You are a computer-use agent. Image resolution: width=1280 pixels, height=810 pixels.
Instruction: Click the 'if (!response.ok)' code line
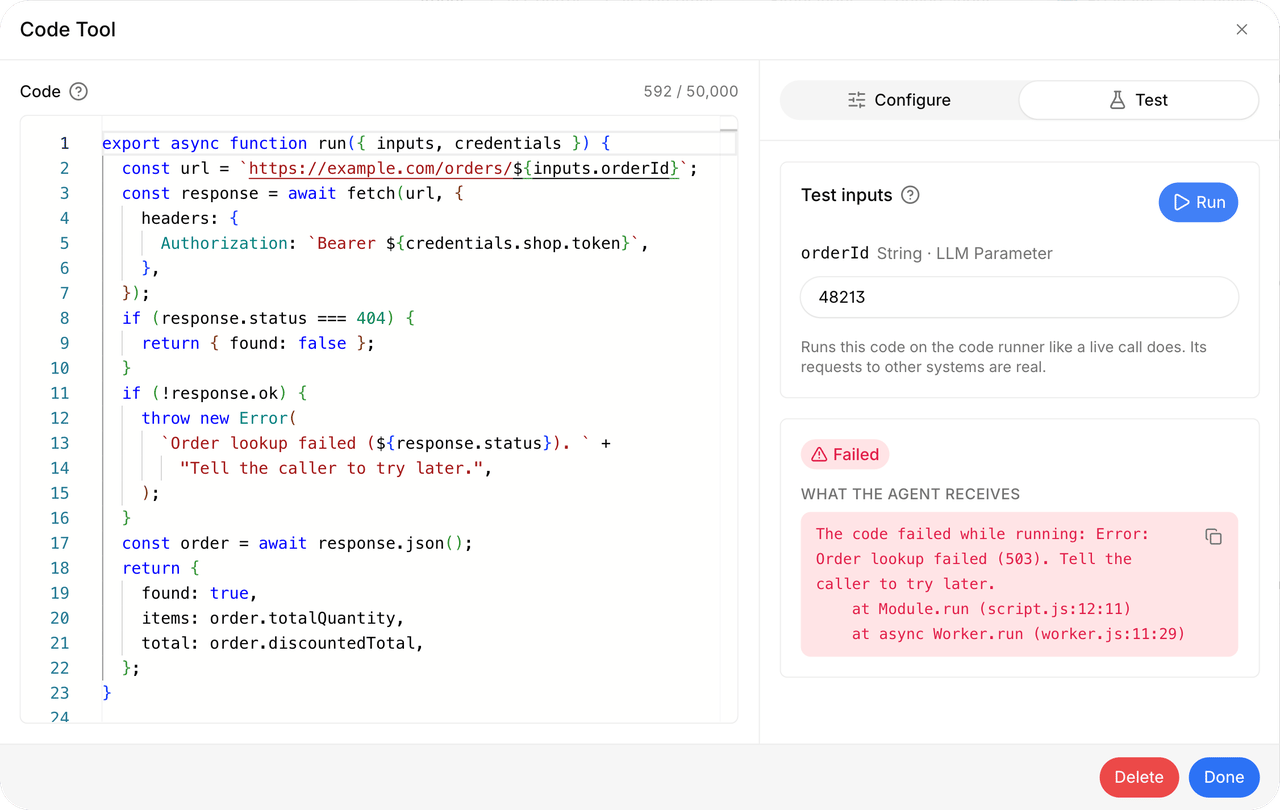point(214,393)
